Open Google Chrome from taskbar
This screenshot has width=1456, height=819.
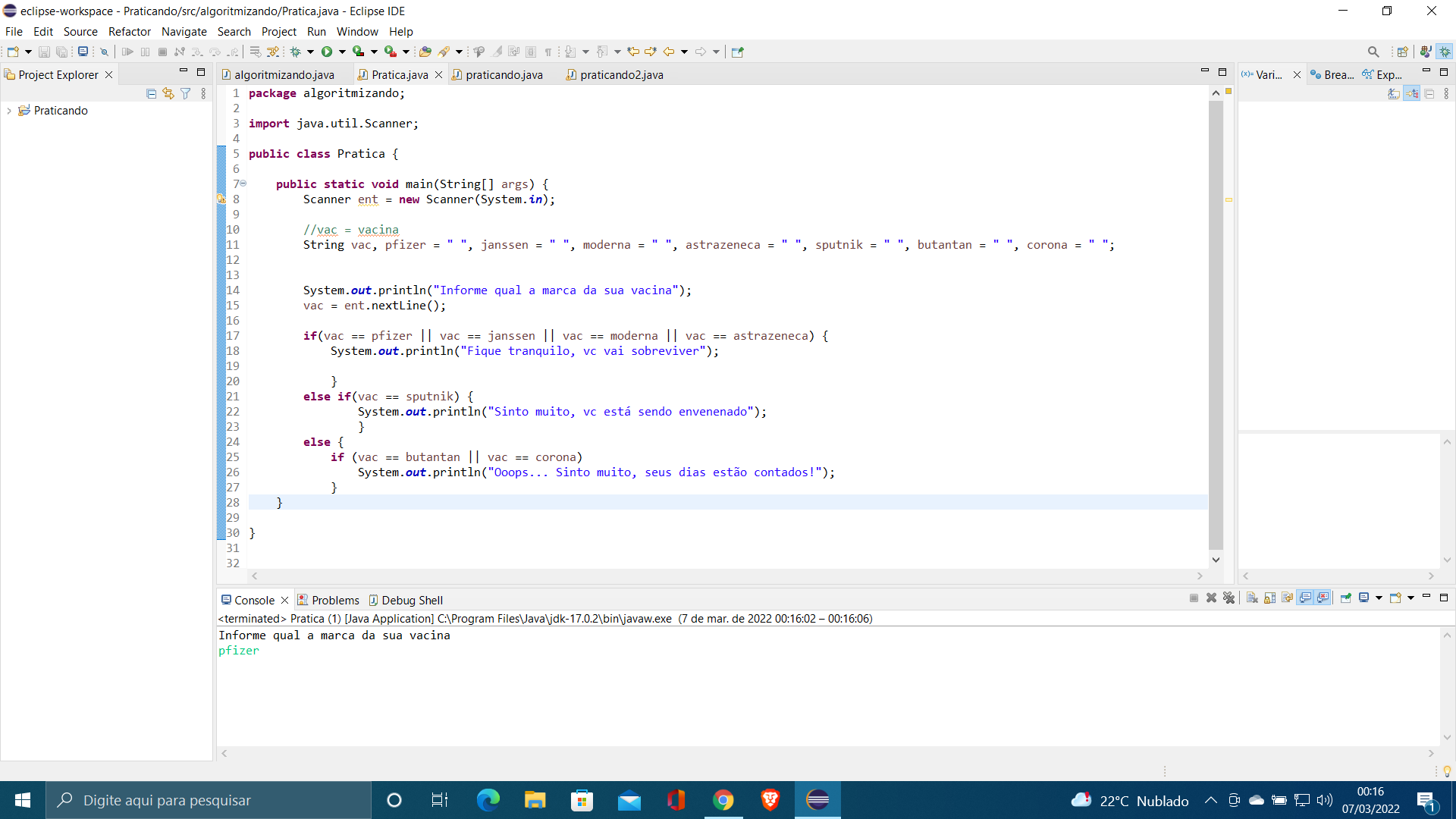(723, 800)
